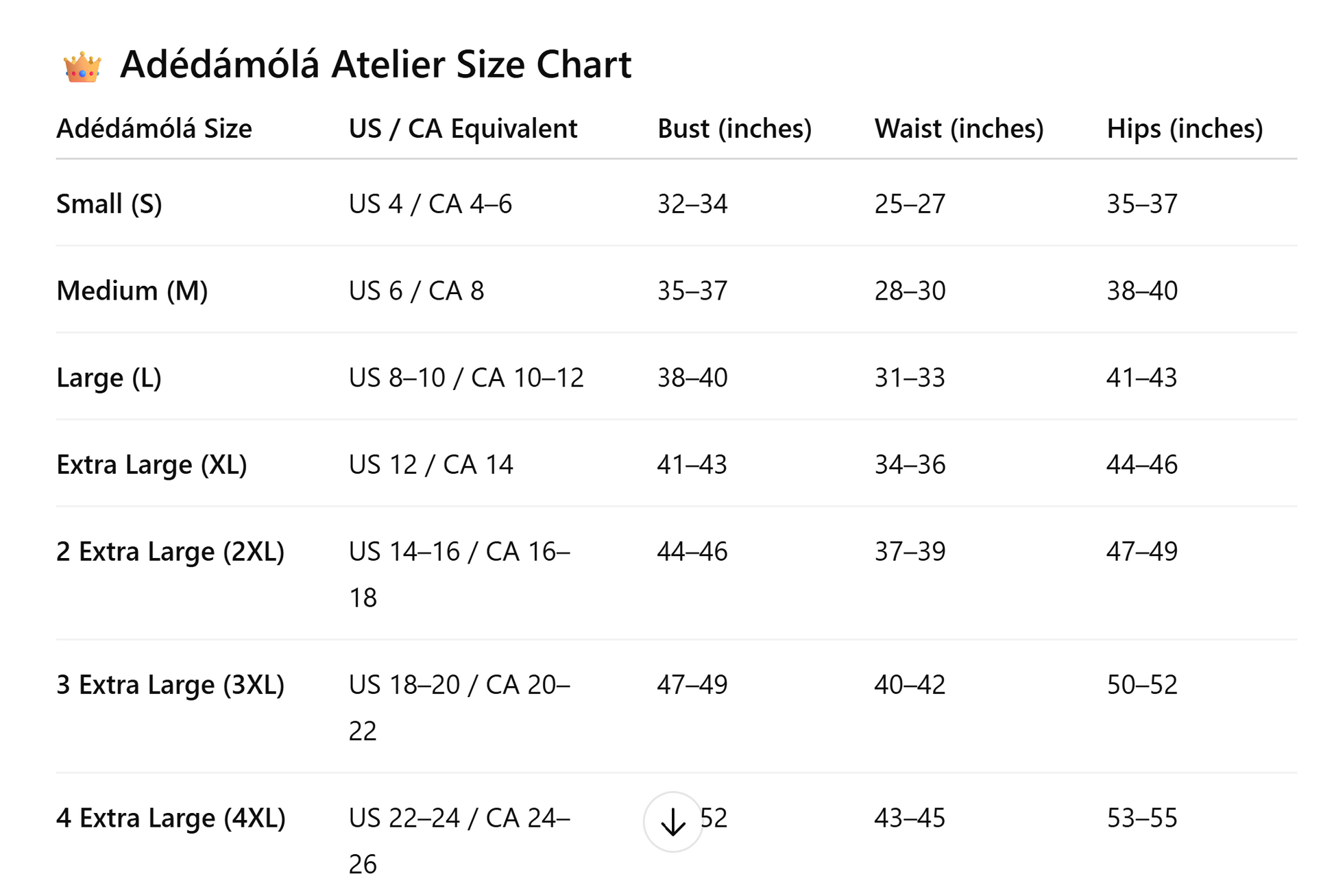Click the crown emoji icon in title
Screen dimensions: 1334x896
[83, 67]
